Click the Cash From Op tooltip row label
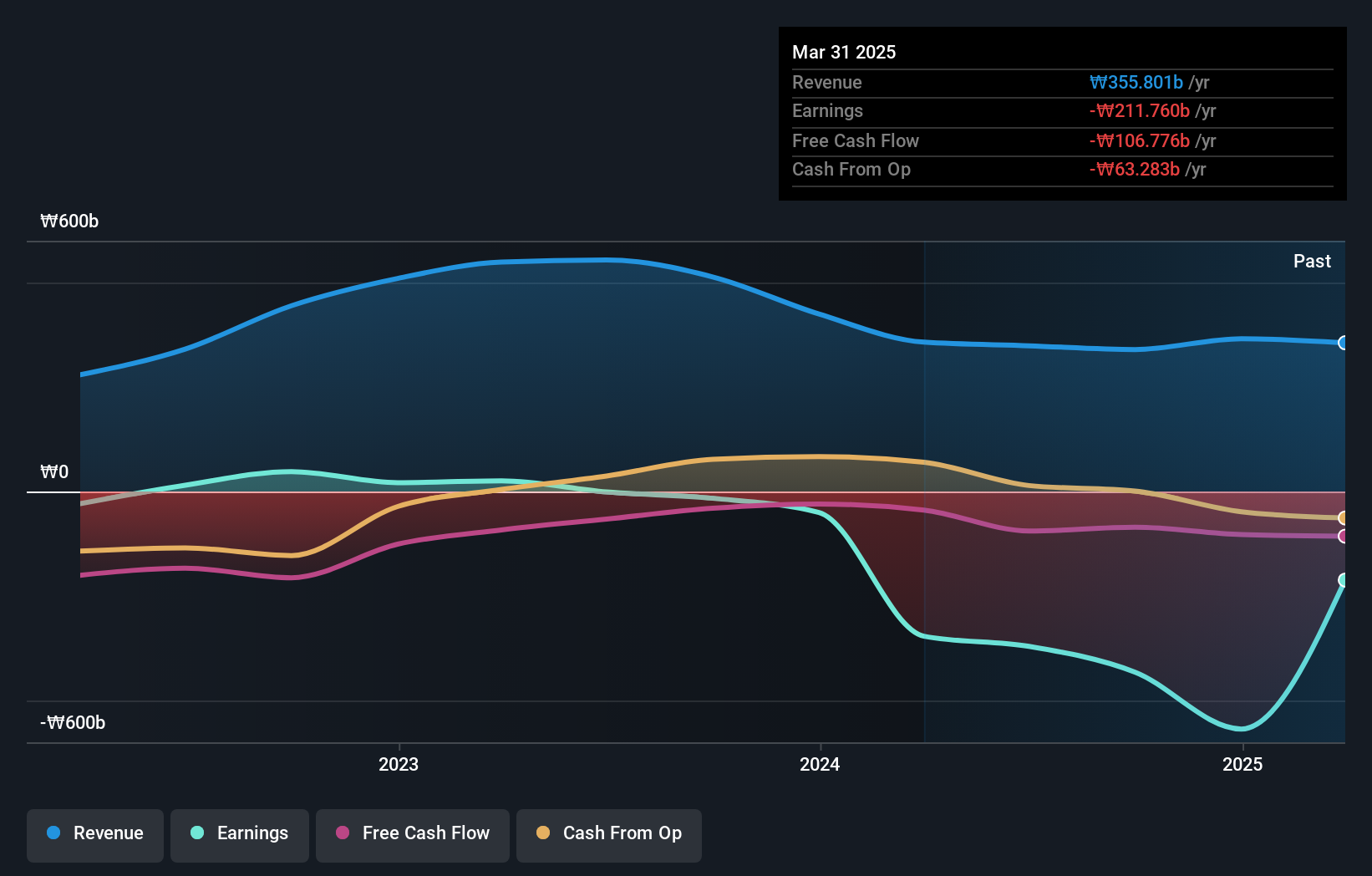1372x876 pixels. (851, 169)
